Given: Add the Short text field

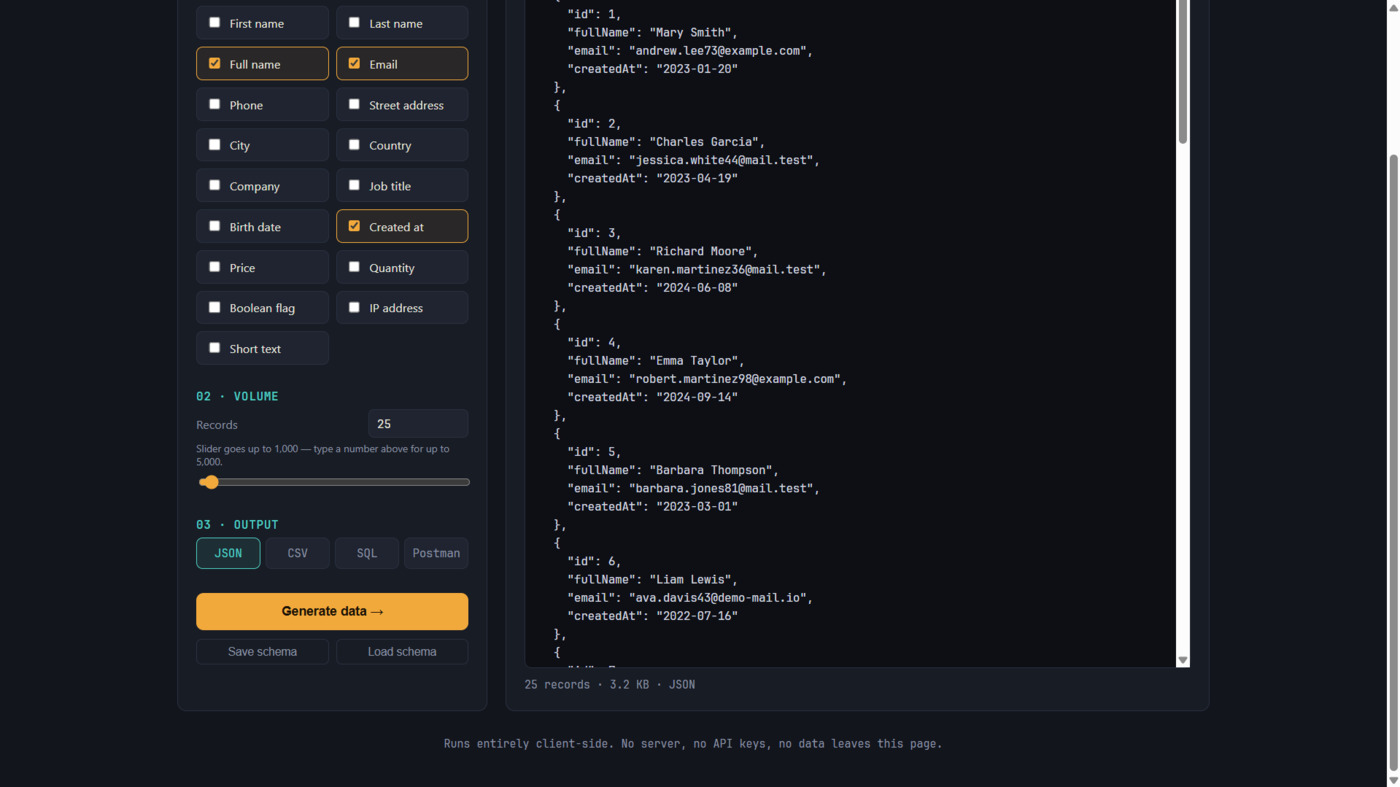Looking at the screenshot, I should [214, 348].
